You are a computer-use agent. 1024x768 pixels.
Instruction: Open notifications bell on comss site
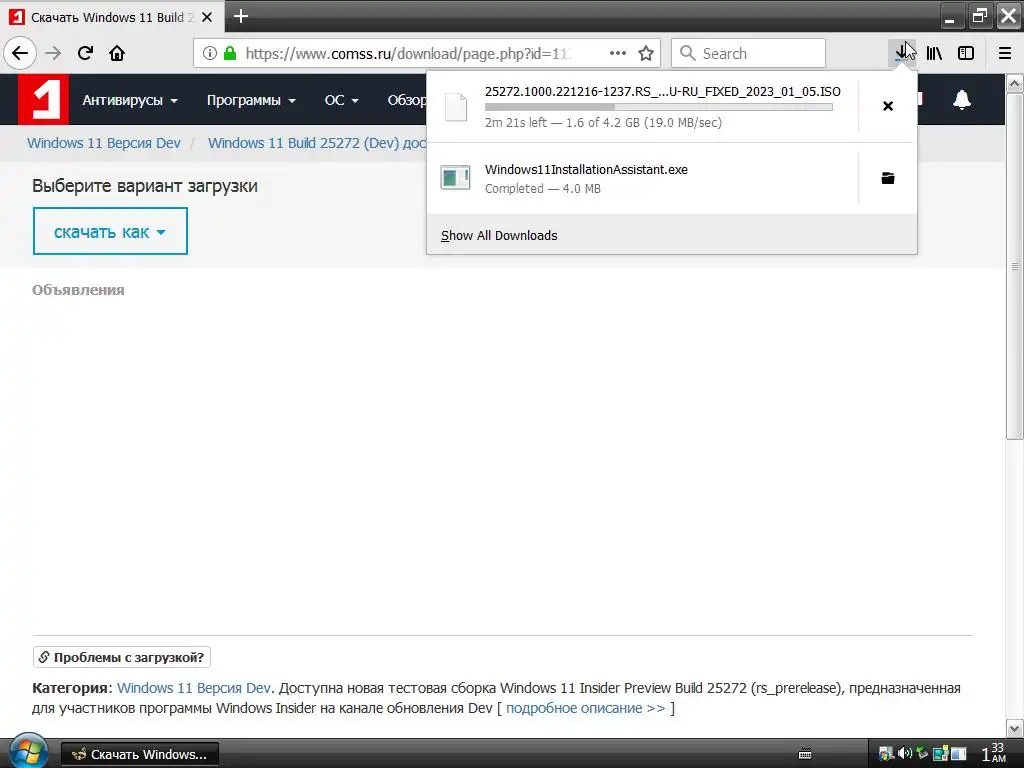point(961,99)
